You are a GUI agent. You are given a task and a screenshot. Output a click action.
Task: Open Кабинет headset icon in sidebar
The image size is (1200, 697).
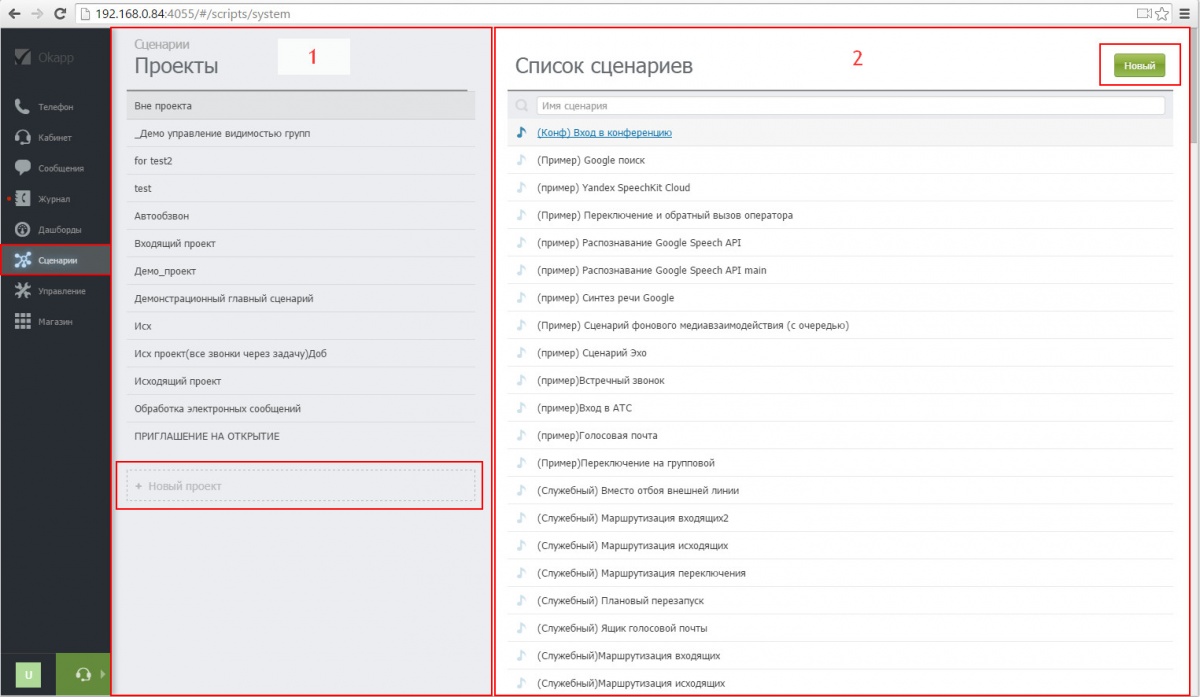point(23,138)
